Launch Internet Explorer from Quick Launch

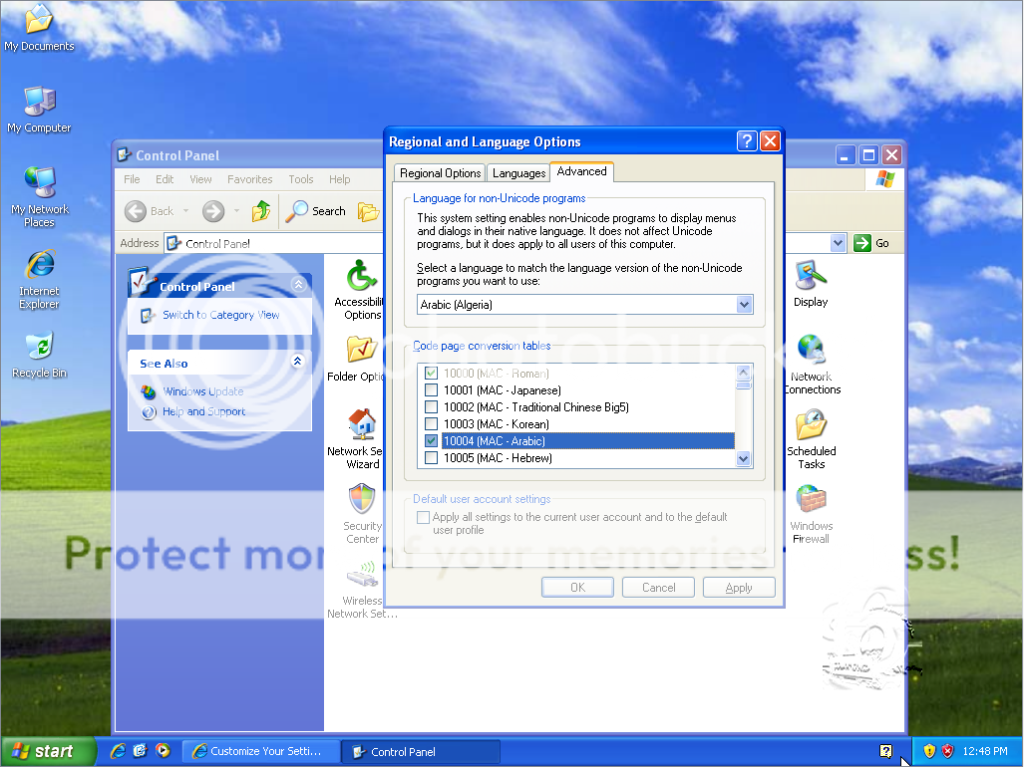coord(118,751)
